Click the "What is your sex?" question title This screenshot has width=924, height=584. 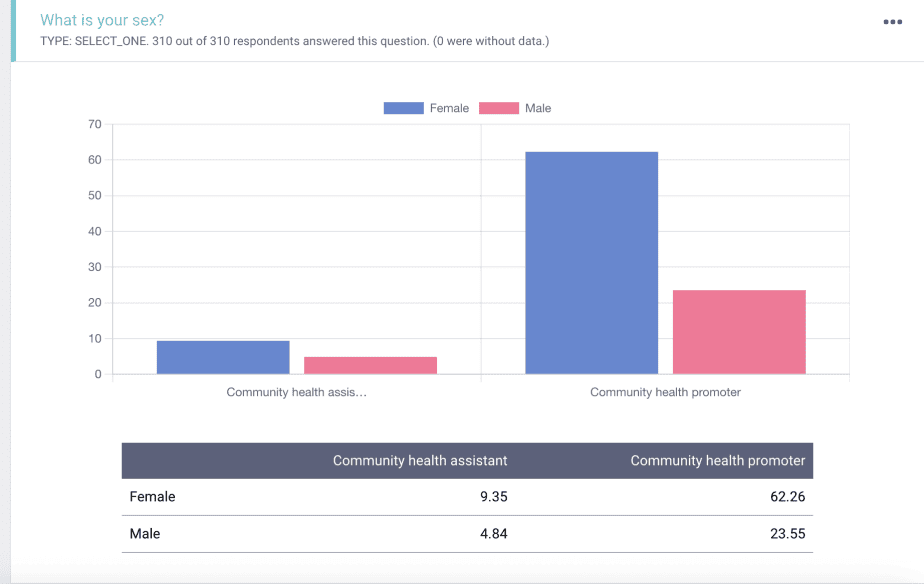(x=102, y=20)
